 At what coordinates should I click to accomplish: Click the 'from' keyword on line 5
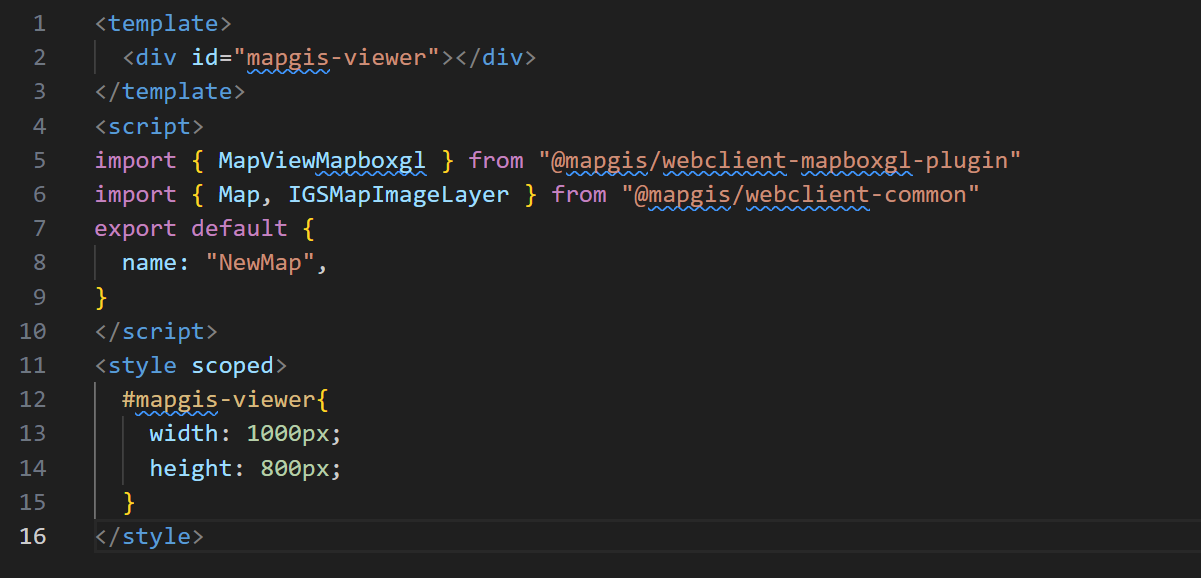(496, 160)
